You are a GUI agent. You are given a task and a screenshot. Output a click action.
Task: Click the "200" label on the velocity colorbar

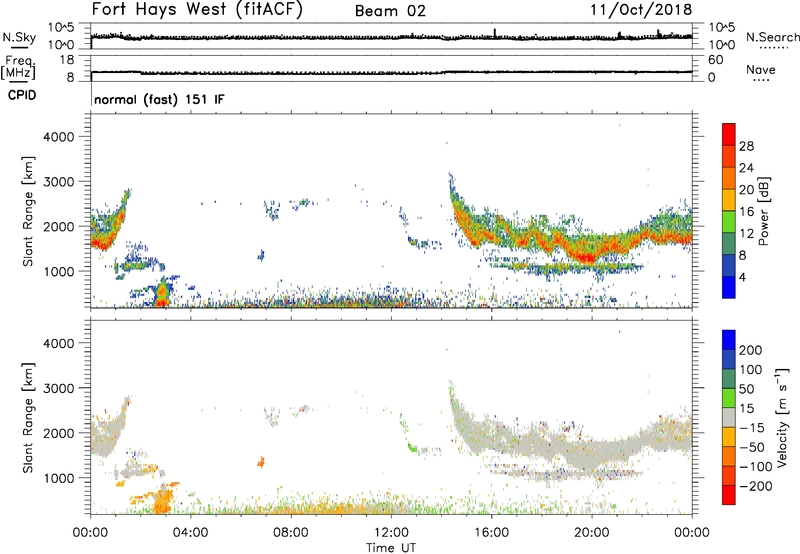751,350
